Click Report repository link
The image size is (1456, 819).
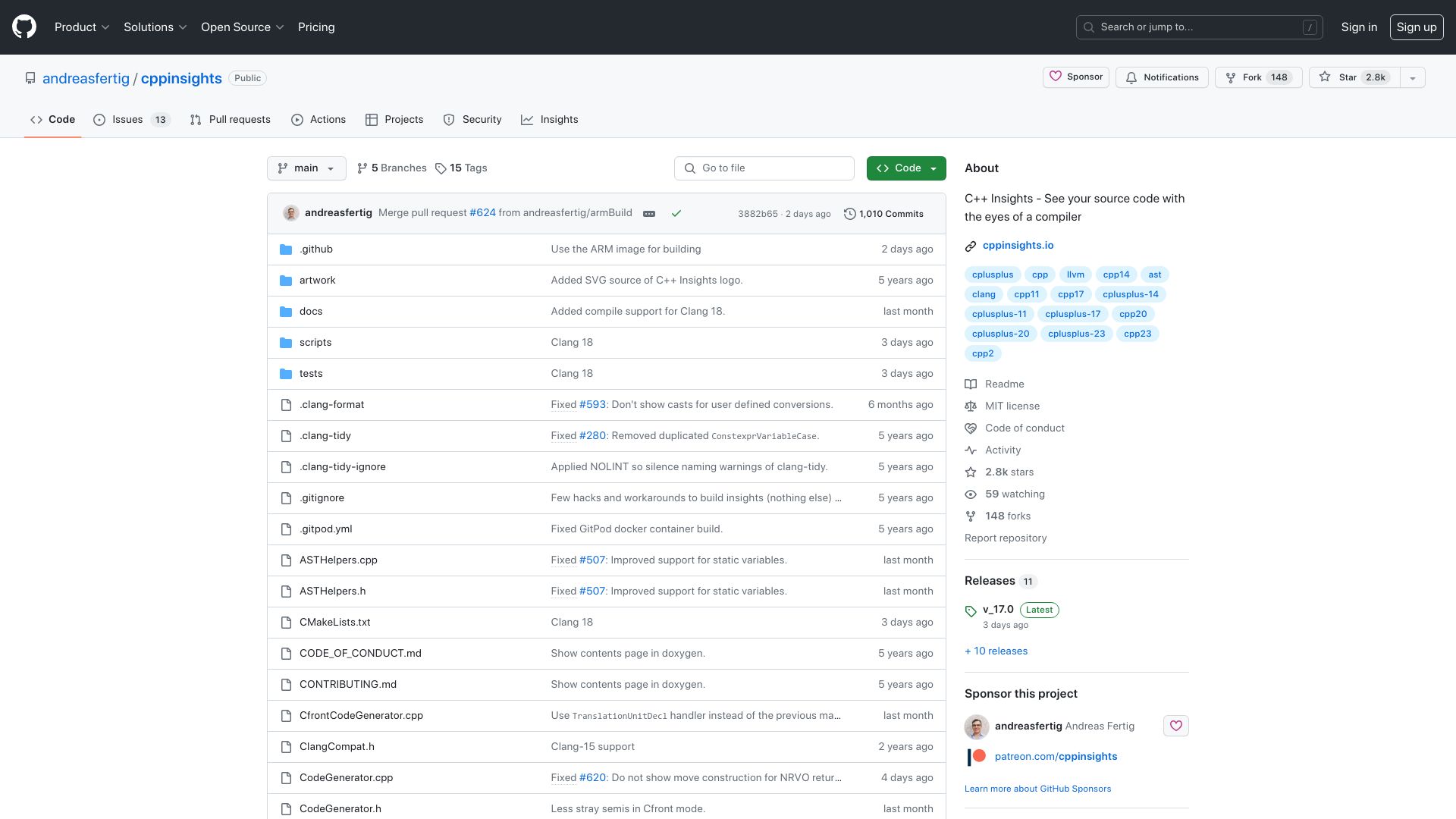pos(1006,538)
